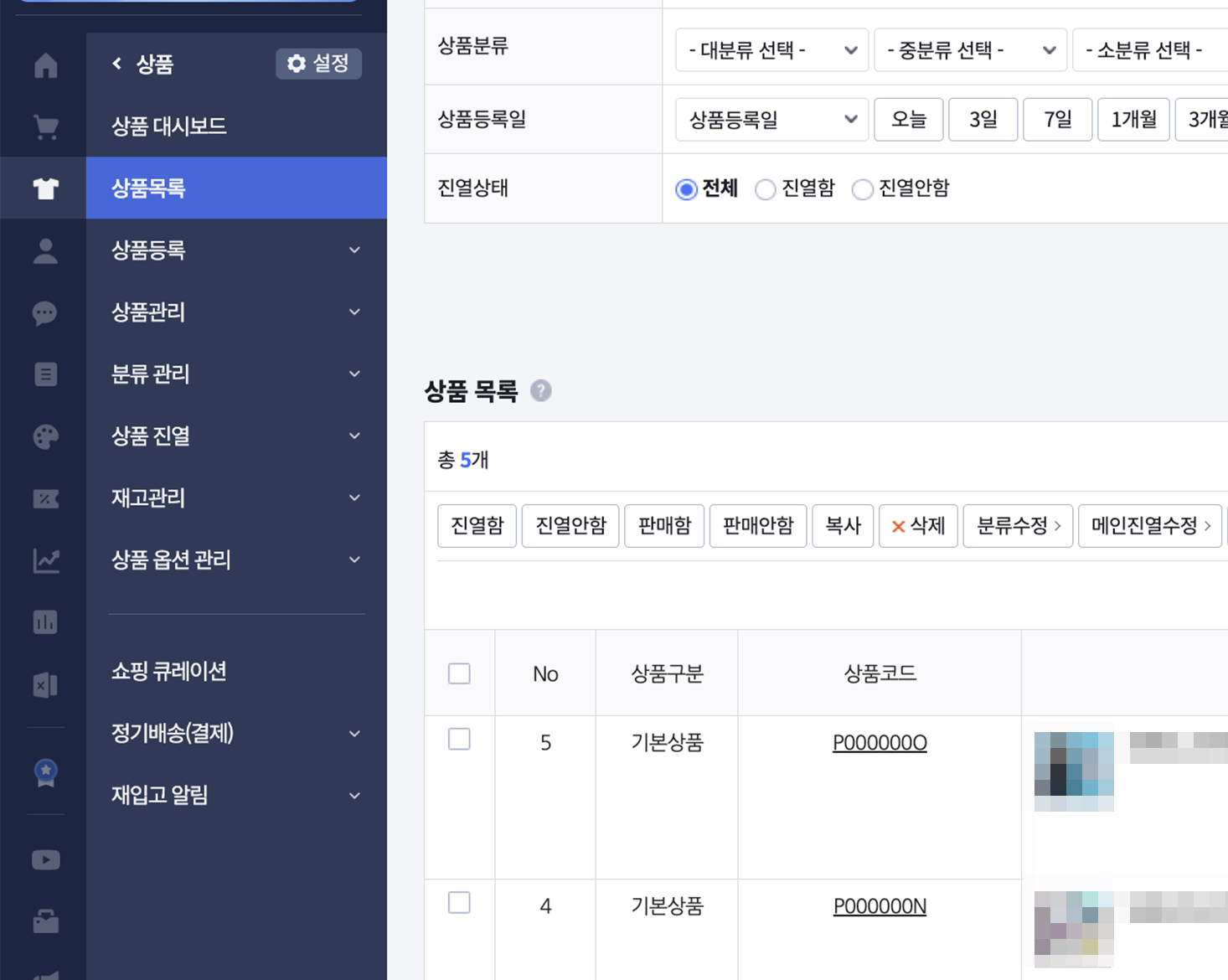This screenshot has width=1228, height=980.
Task: Select the 진열안함 radio option
Action: click(x=862, y=189)
